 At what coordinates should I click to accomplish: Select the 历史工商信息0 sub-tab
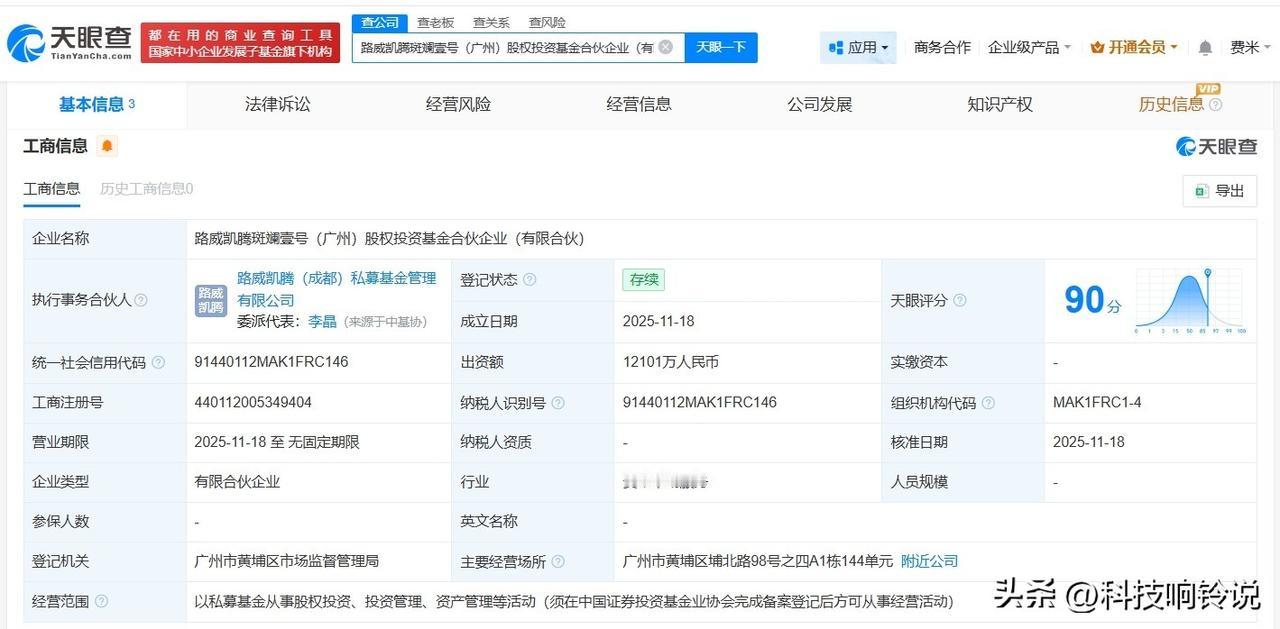pyautogui.click(x=146, y=189)
